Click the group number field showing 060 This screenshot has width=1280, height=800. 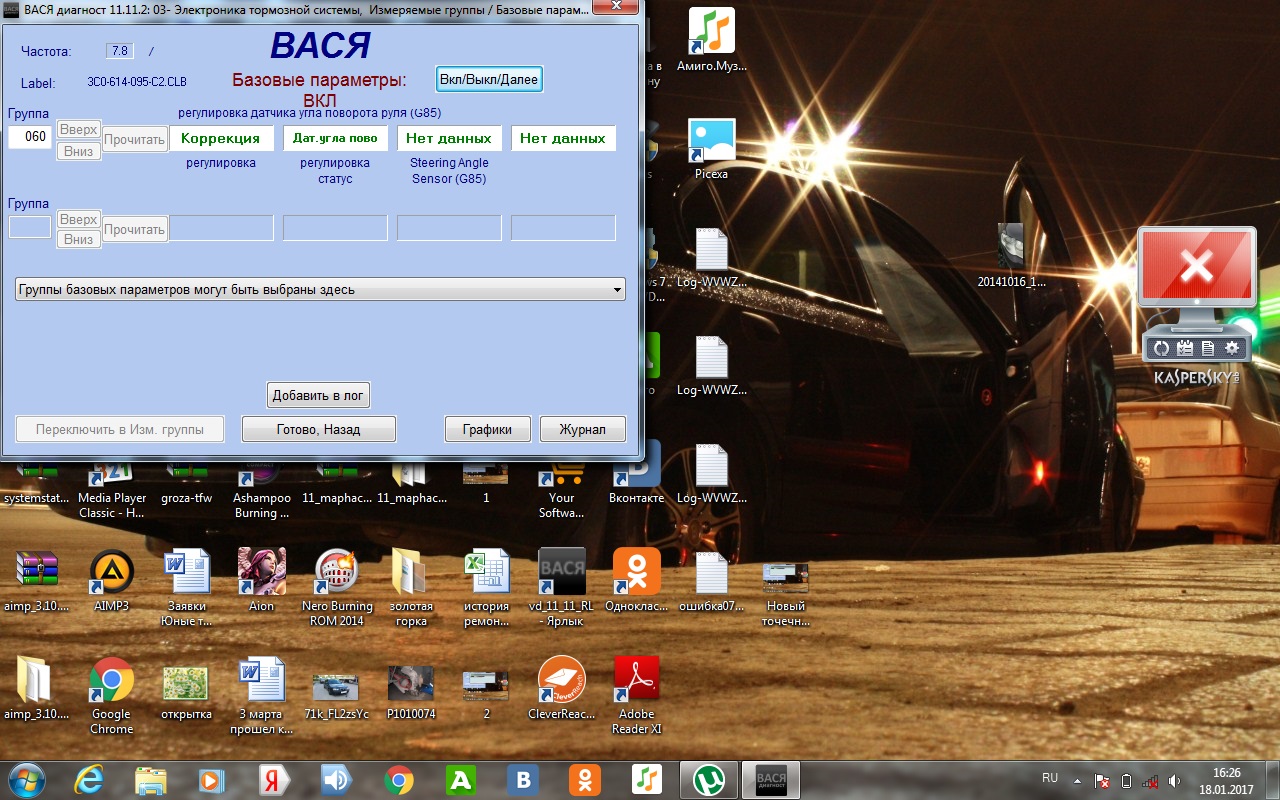[x=30, y=137]
